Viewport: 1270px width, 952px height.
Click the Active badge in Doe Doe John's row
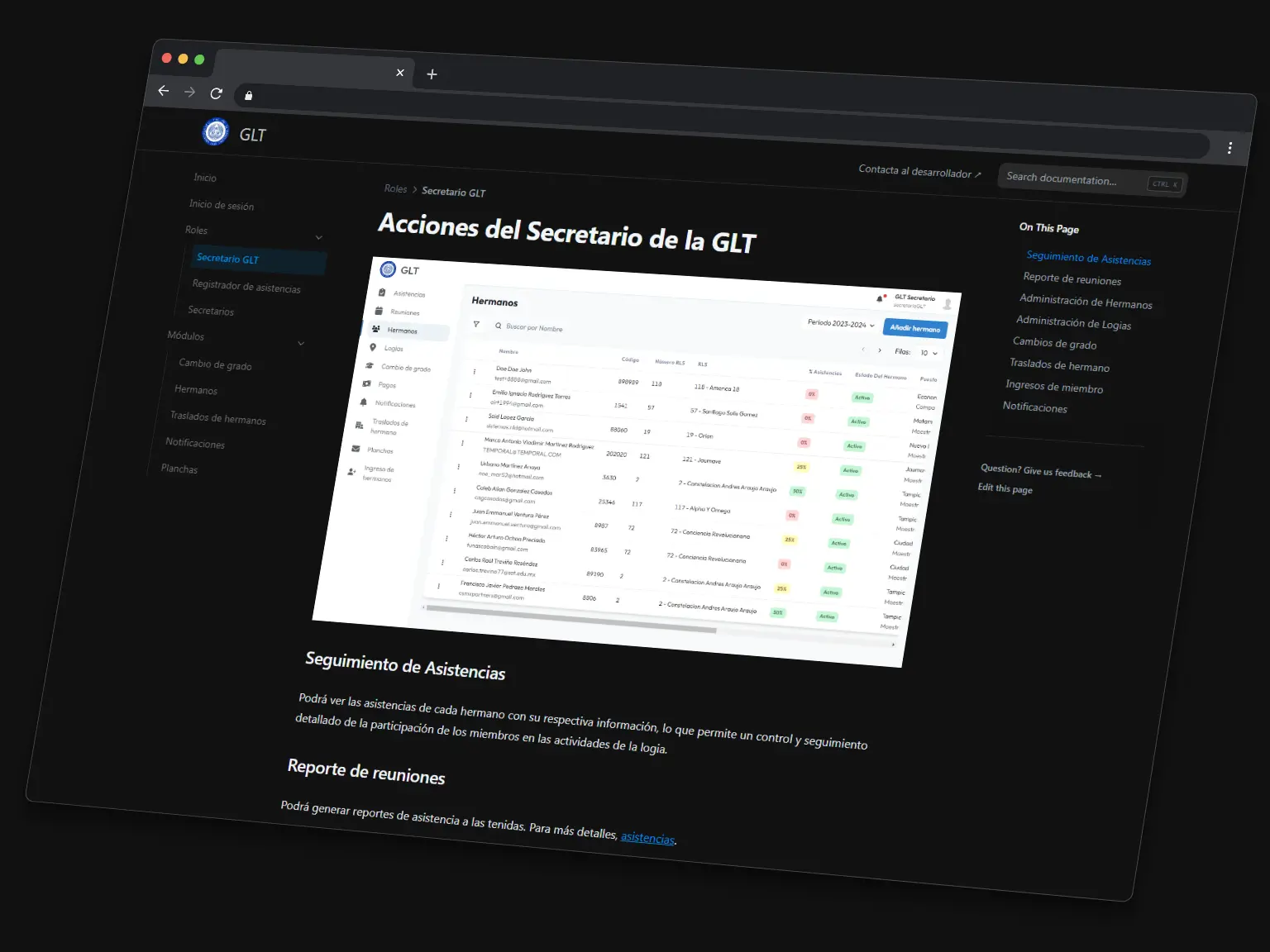862,397
